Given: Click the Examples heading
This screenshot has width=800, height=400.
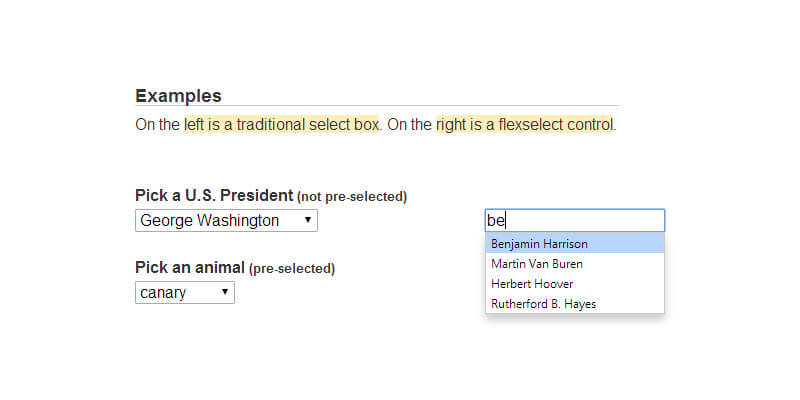Looking at the screenshot, I should (x=178, y=96).
